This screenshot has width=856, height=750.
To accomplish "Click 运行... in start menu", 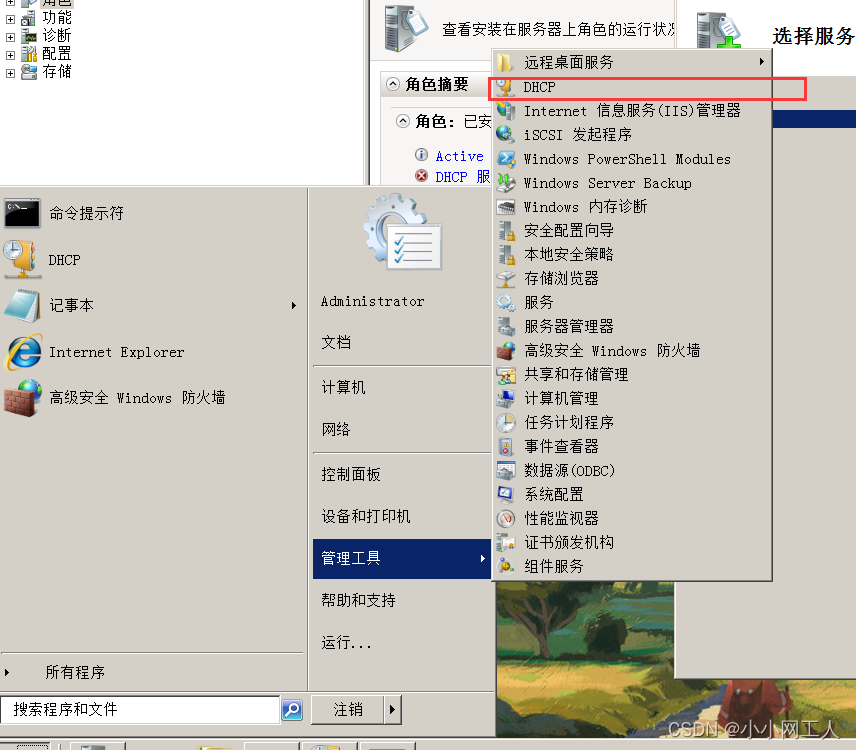I will (402, 643).
